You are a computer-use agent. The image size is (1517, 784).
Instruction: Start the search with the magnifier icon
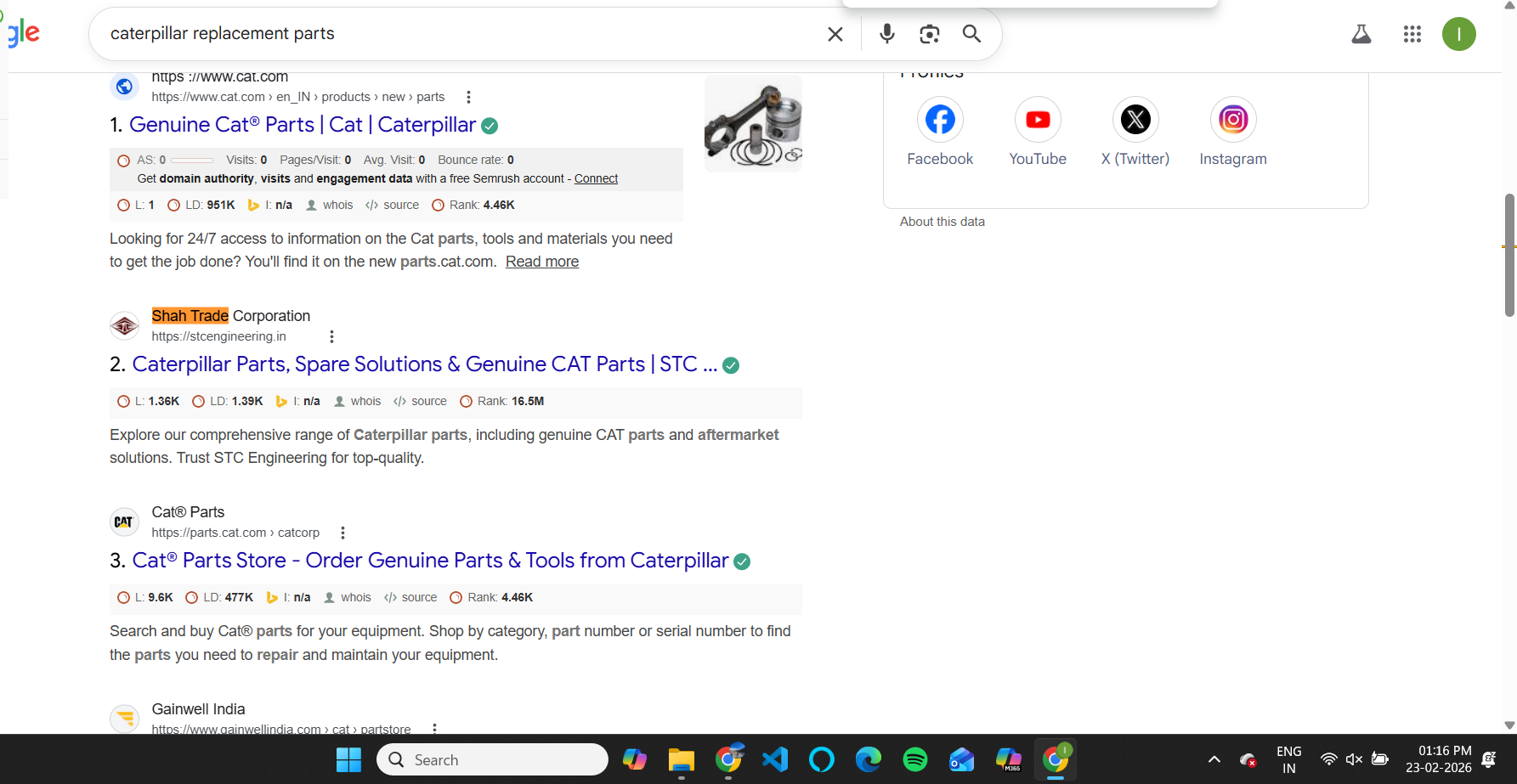pos(971,34)
